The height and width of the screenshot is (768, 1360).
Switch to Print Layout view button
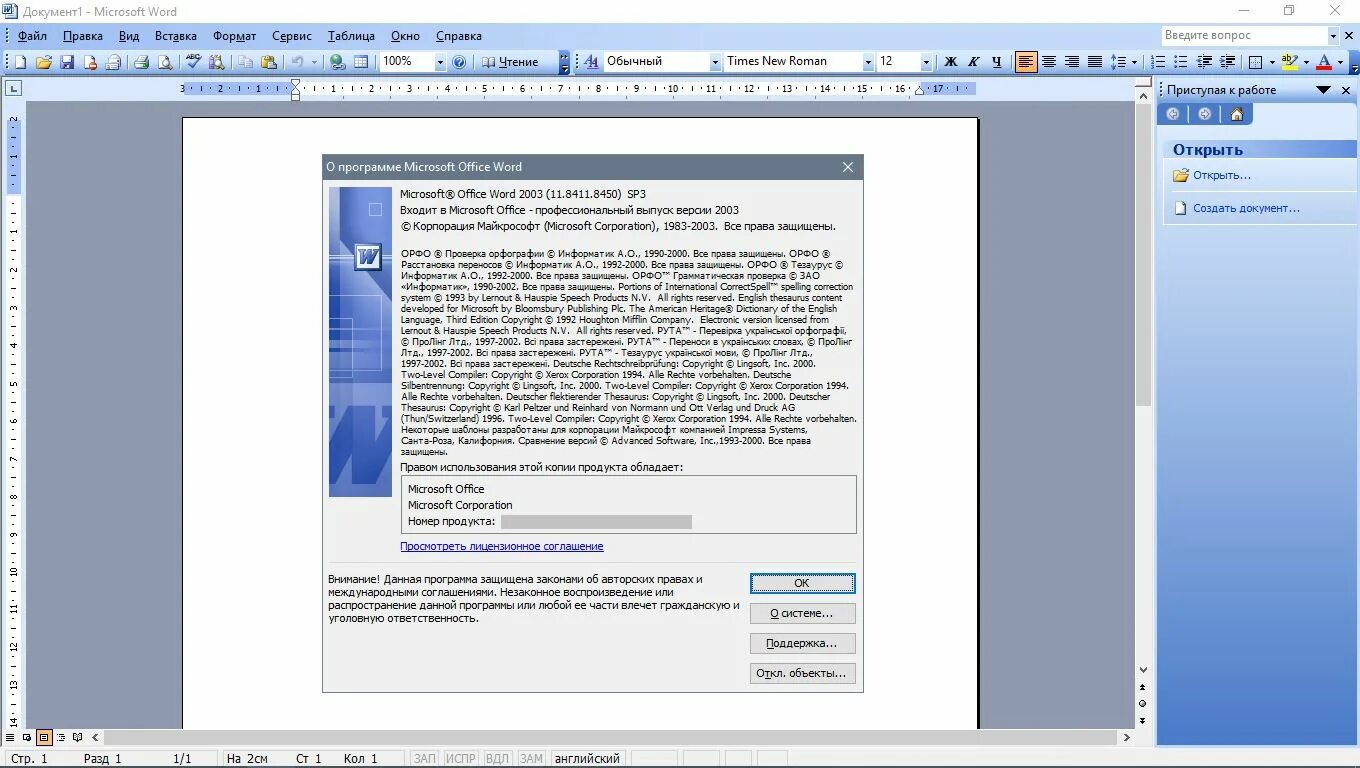[x=44, y=738]
